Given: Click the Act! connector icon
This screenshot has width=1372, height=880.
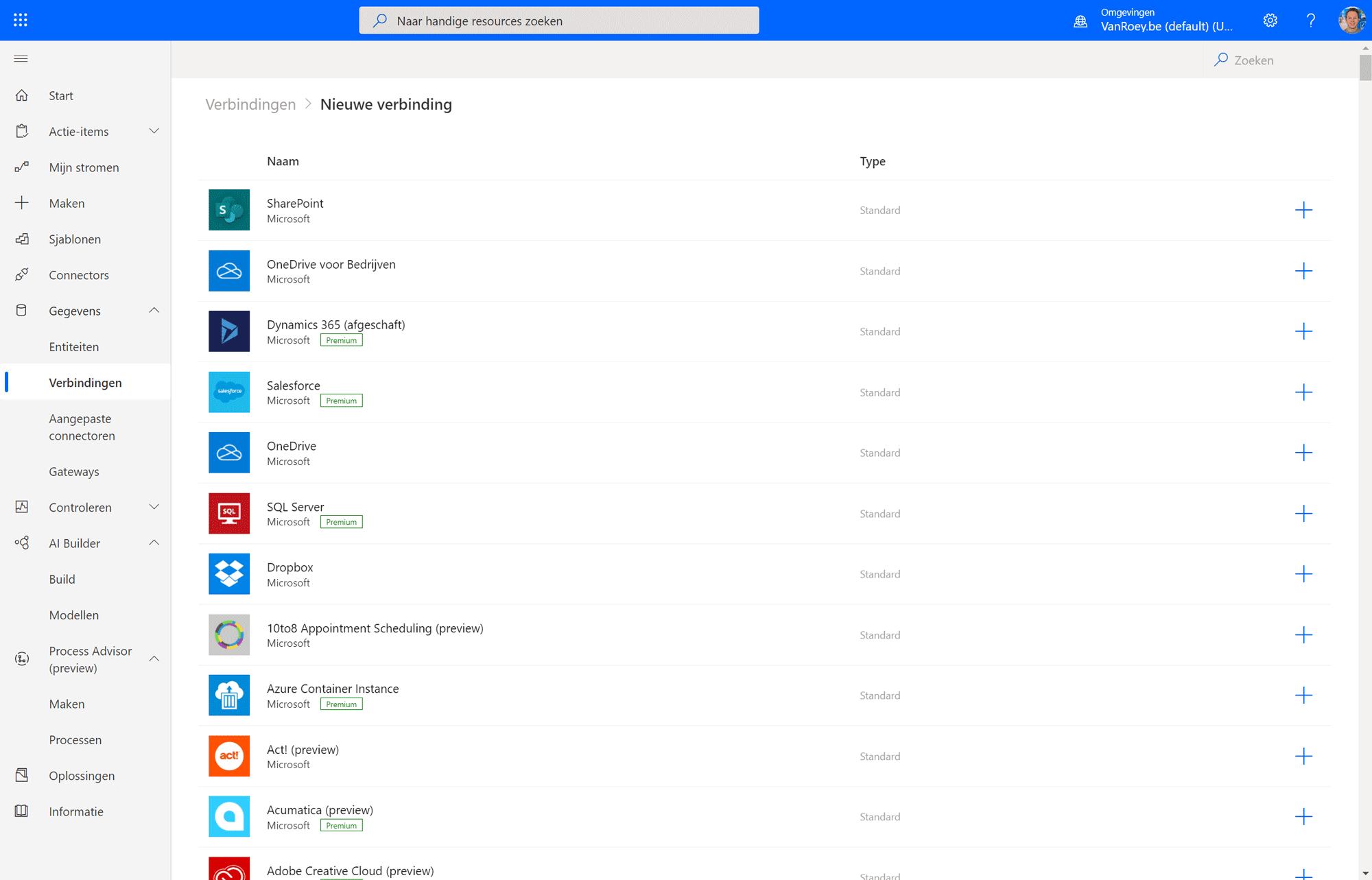Looking at the screenshot, I should [x=229, y=756].
